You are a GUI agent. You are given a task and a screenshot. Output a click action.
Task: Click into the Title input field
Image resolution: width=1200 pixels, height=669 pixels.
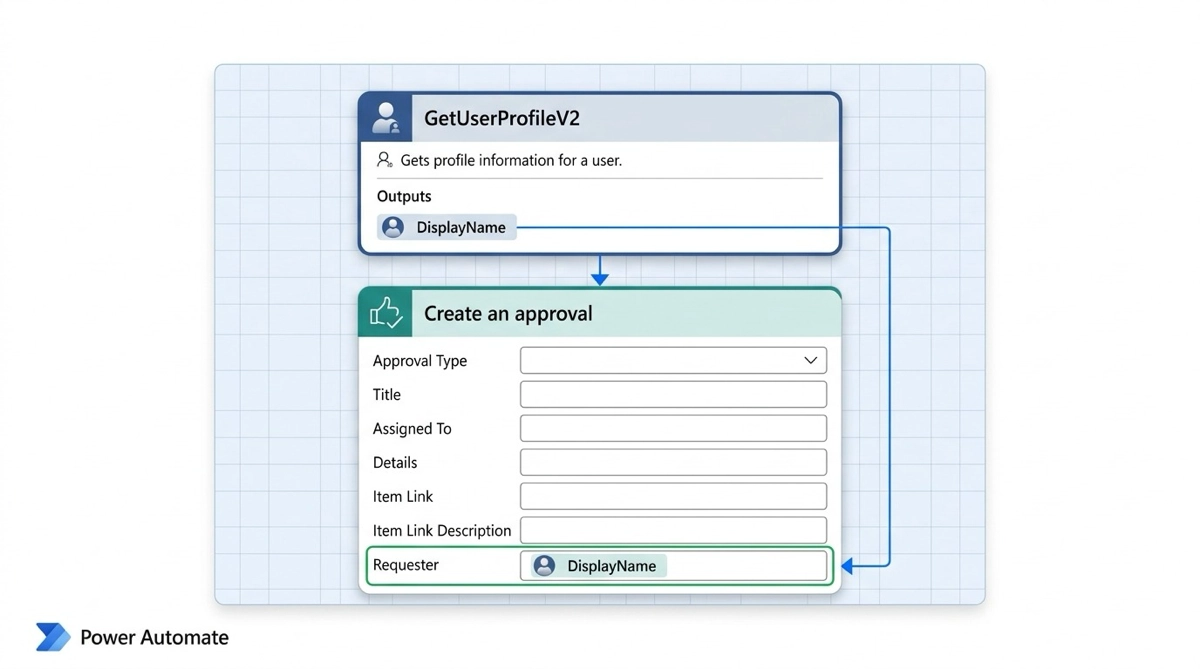tap(673, 394)
